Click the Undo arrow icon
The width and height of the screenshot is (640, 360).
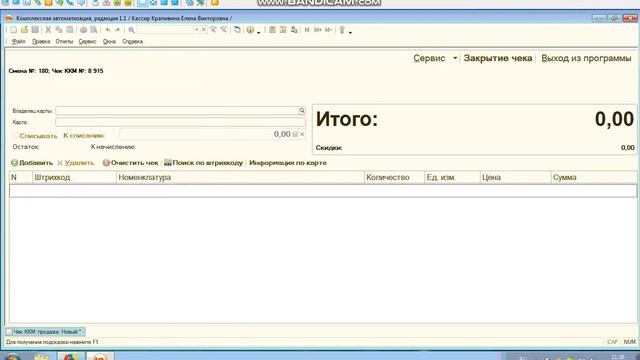point(108,30)
